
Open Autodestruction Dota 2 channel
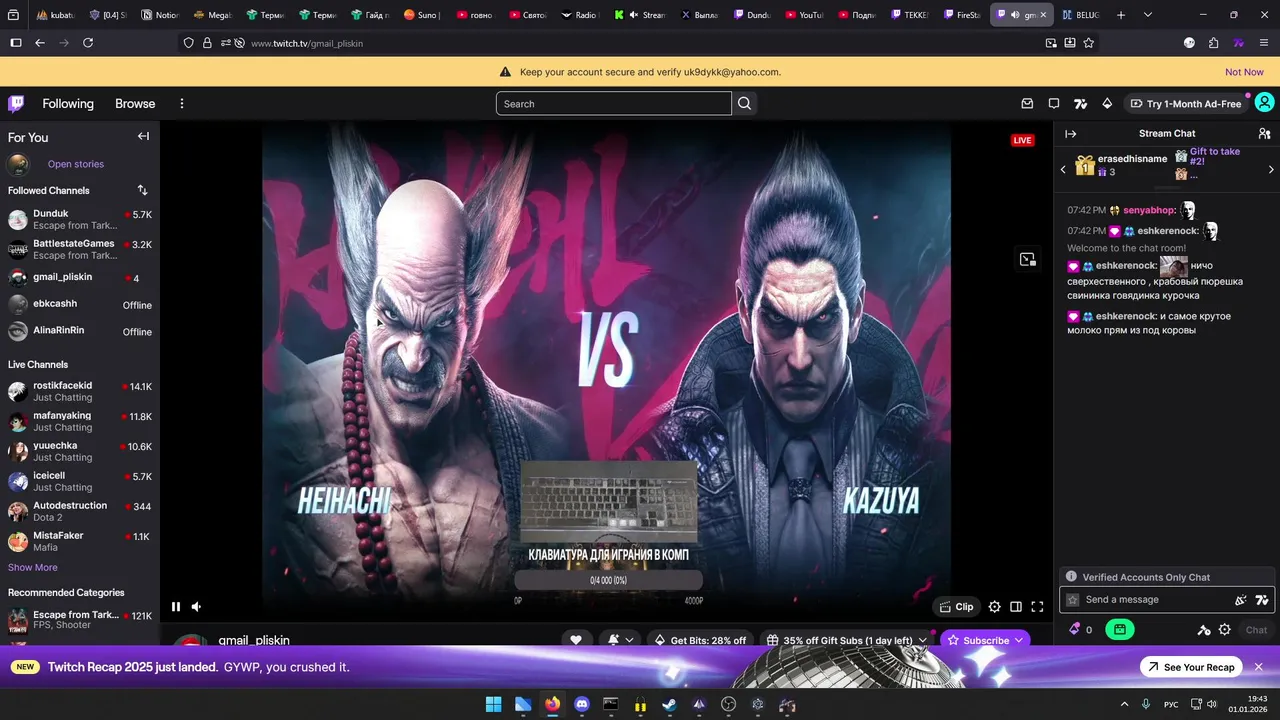coord(80,511)
